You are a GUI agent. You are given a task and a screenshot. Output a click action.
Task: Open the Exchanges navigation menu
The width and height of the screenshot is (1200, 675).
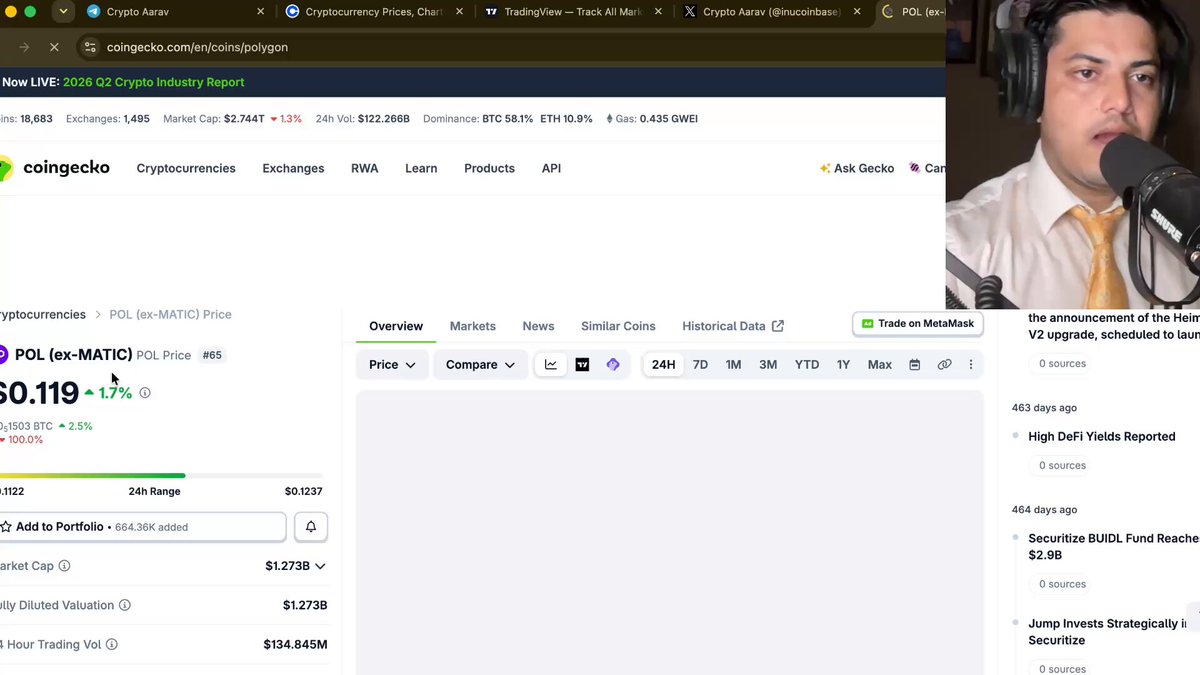[x=293, y=168]
